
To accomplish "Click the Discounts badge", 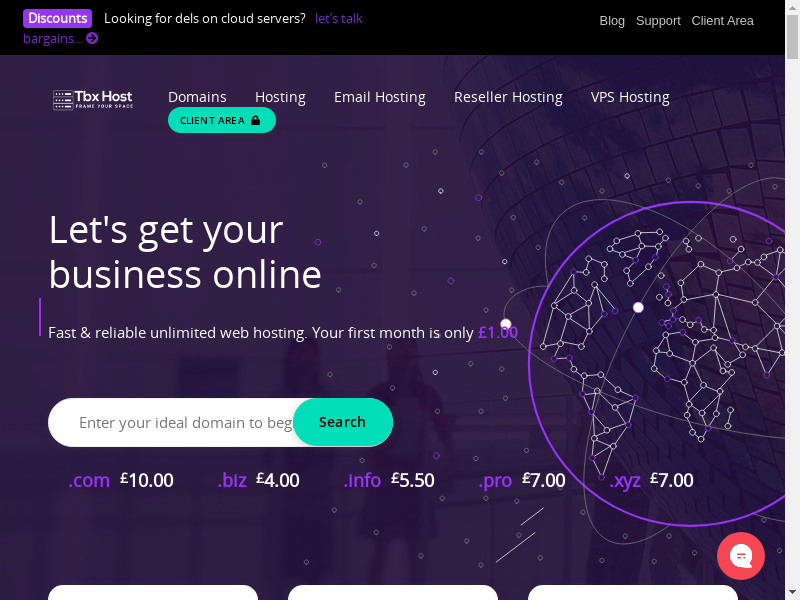I will coord(57,18).
